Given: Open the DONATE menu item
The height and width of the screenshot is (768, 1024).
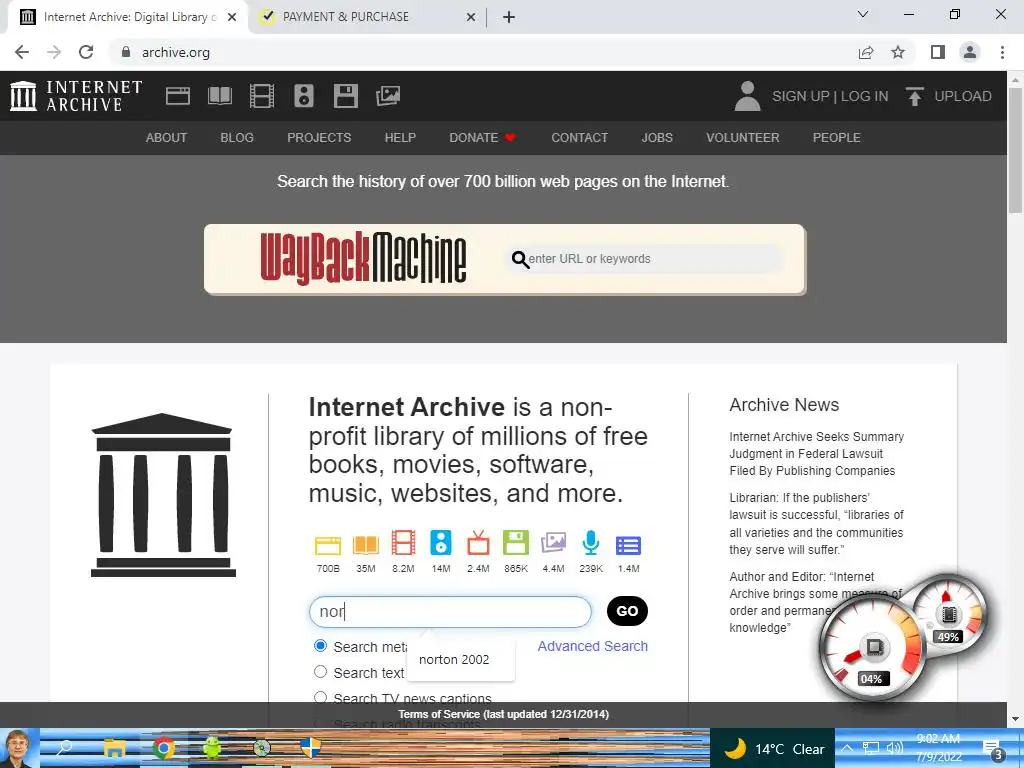Looking at the screenshot, I should pyautogui.click(x=482, y=138).
